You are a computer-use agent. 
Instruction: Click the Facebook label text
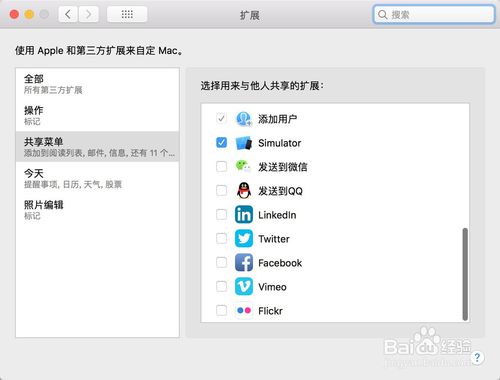coord(280,263)
